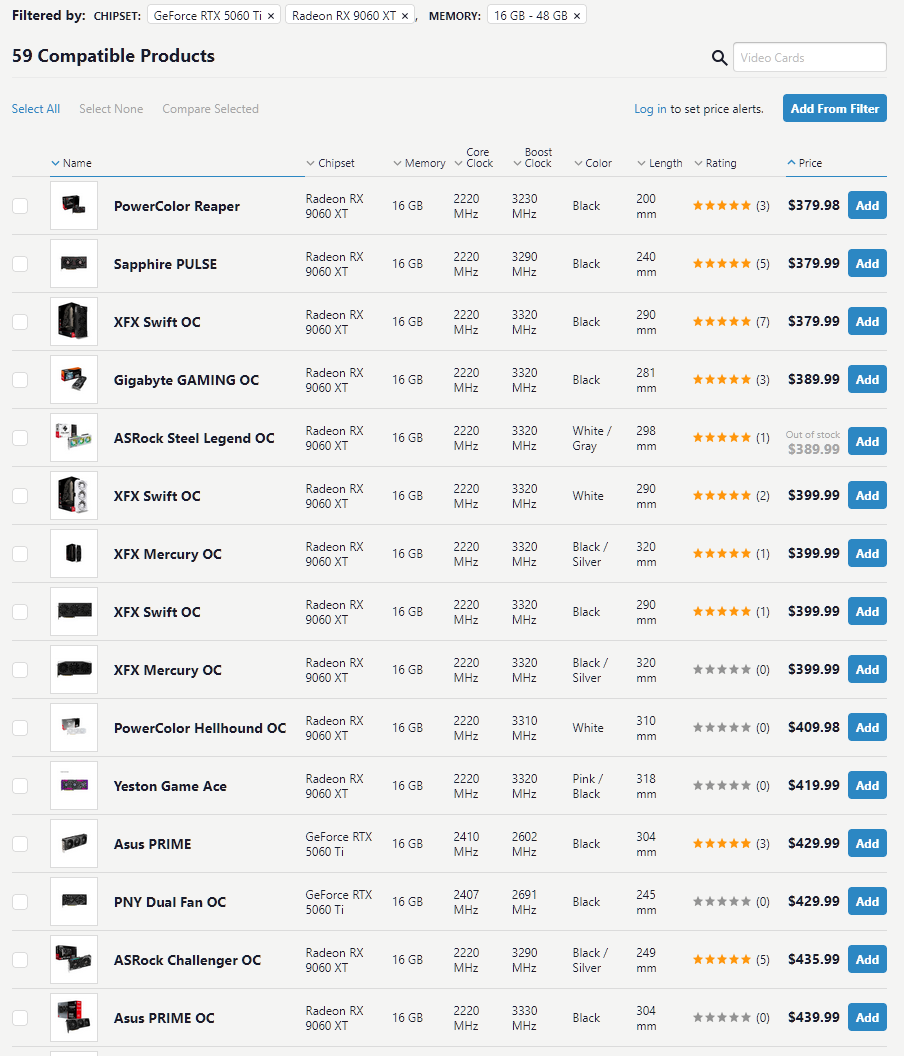Viewport: 904px width, 1056px height.
Task: Sort by Memory column
Action: tap(419, 163)
